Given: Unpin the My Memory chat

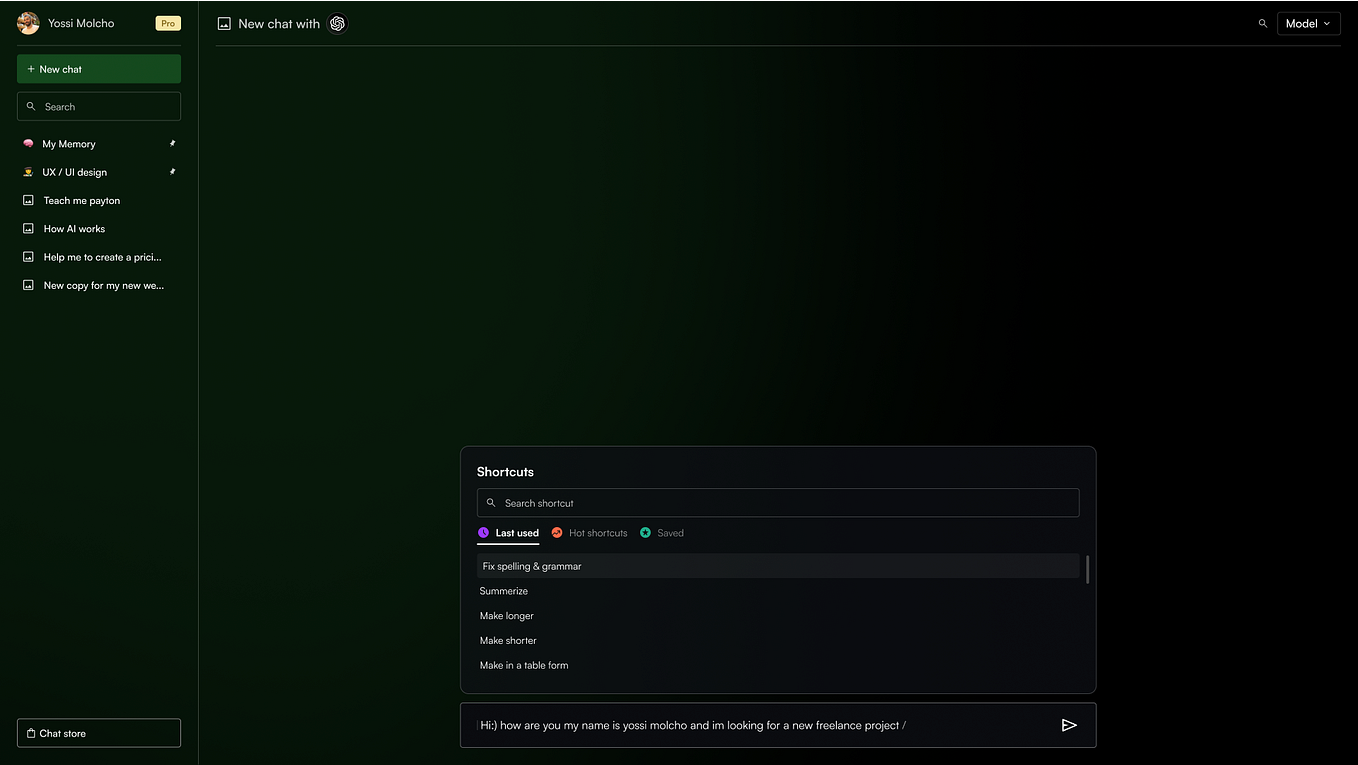Looking at the screenshot, I should coord(171,143).
